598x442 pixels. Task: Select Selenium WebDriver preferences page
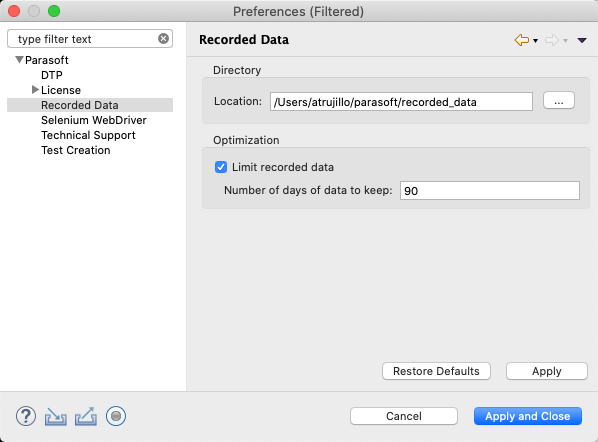93,120
